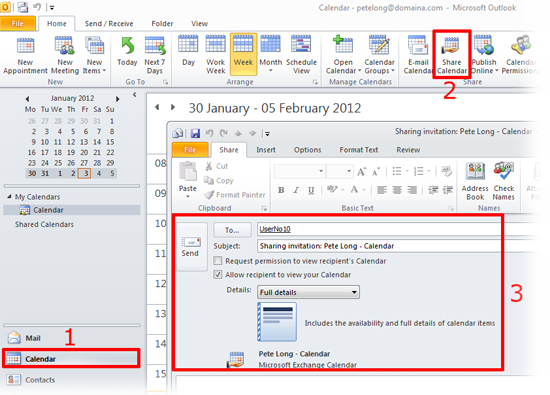
Task: Open the font name dropdown
Action: pos(321,171)
